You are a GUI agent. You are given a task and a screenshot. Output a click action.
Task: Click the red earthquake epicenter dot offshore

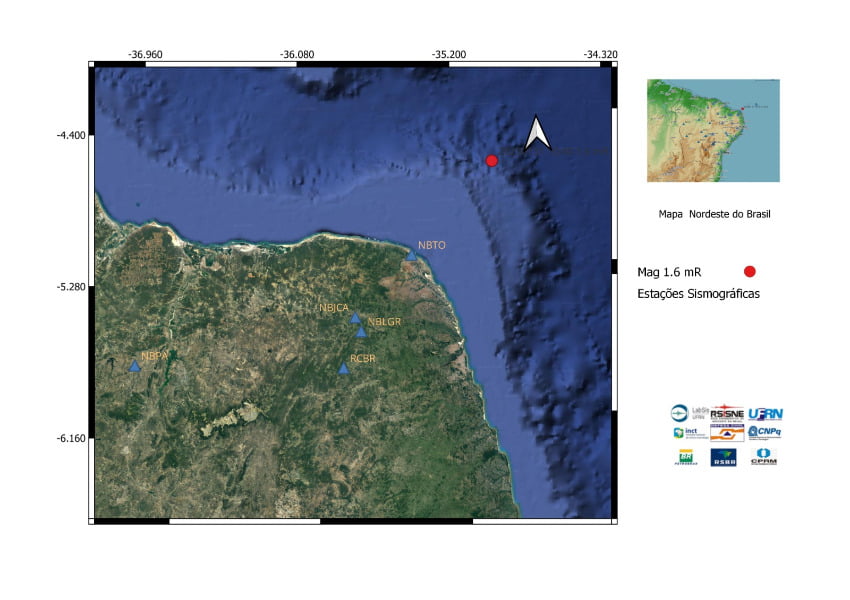(x=492, y=160)
